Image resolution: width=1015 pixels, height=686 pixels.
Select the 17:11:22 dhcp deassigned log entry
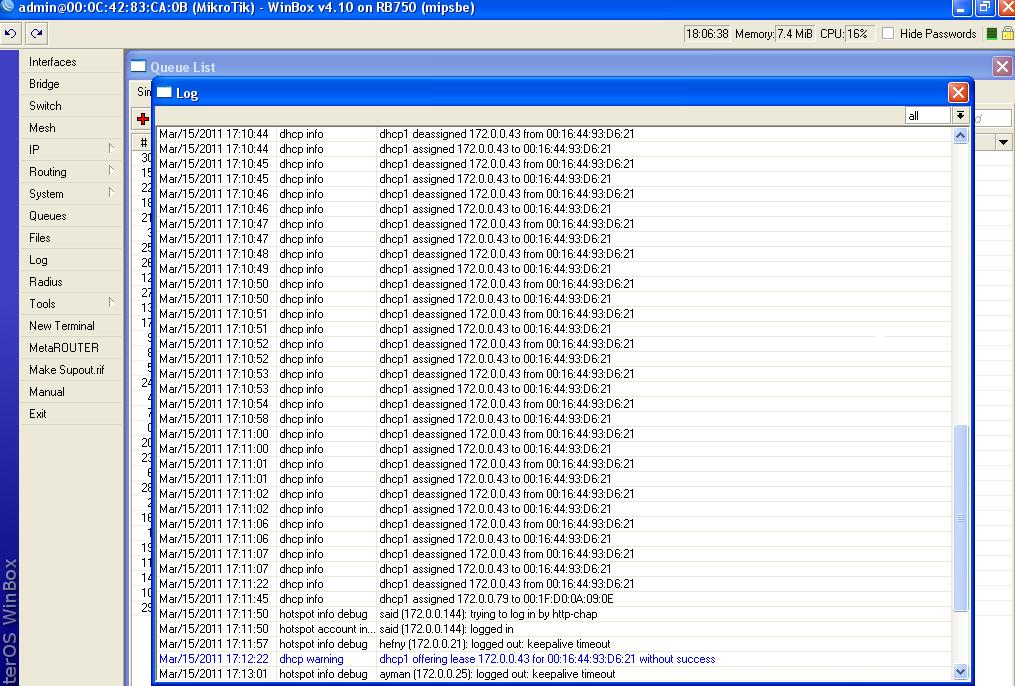pos(554,584)
